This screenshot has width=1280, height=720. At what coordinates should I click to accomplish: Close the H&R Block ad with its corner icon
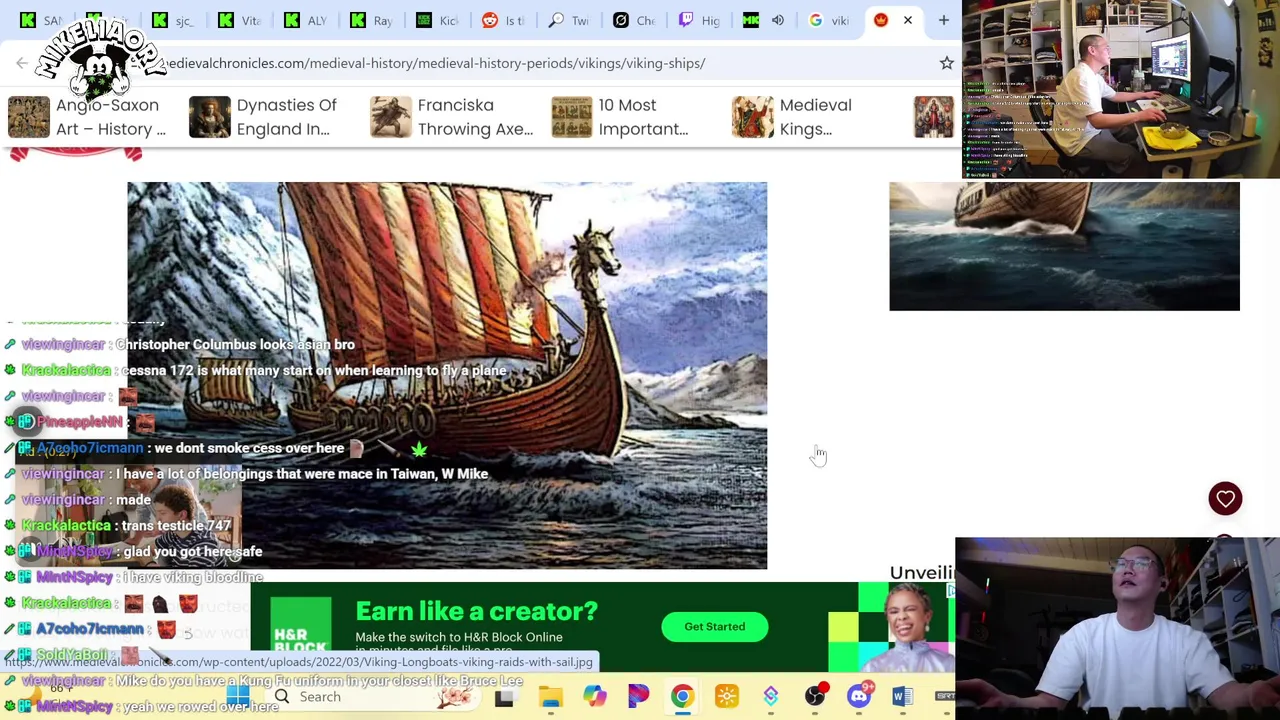[951, 591]
